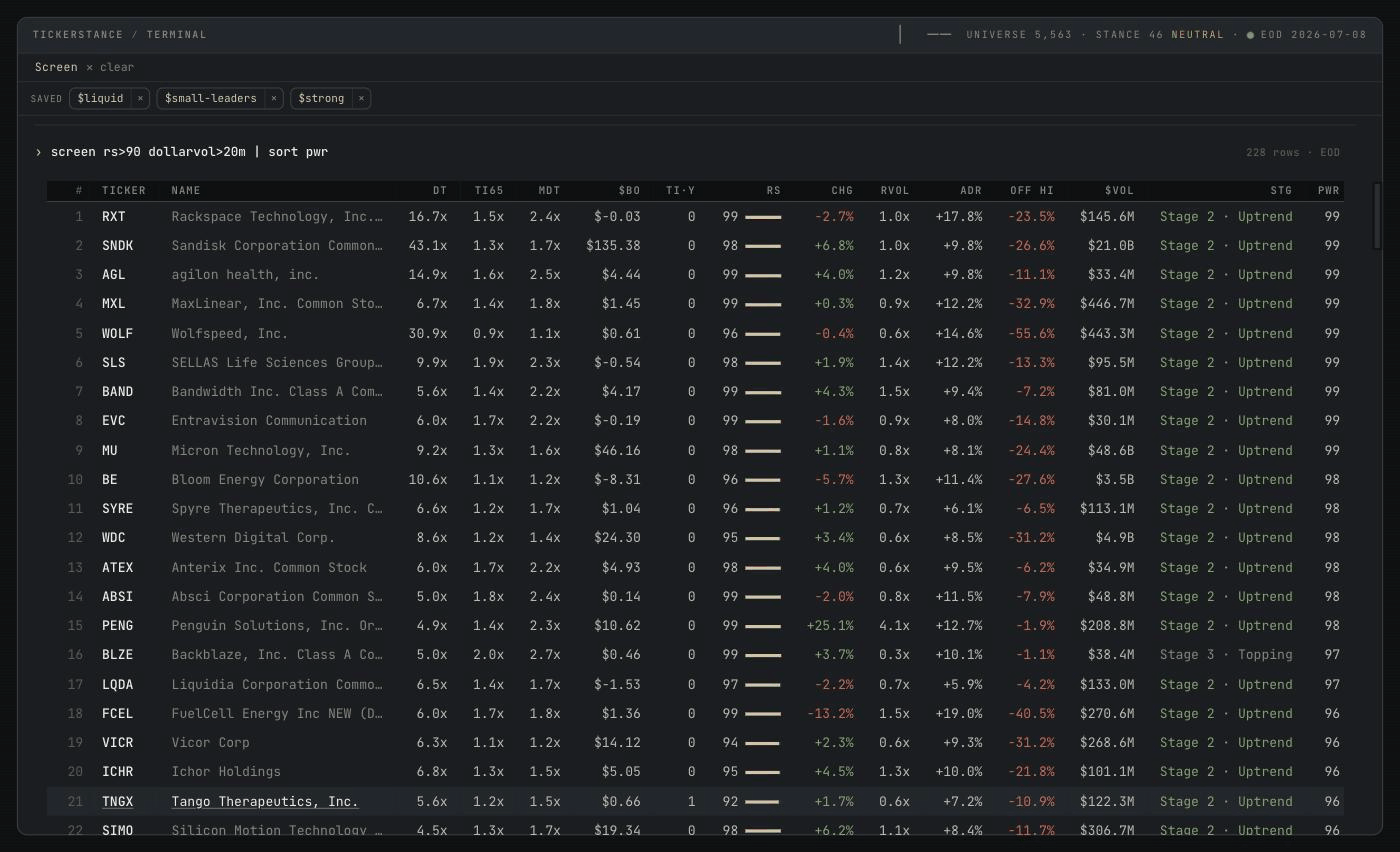This screenshot has height=852, width=1400.
Task: Select the SNDK $135.38 breakout value
Action: pos(613,246)
